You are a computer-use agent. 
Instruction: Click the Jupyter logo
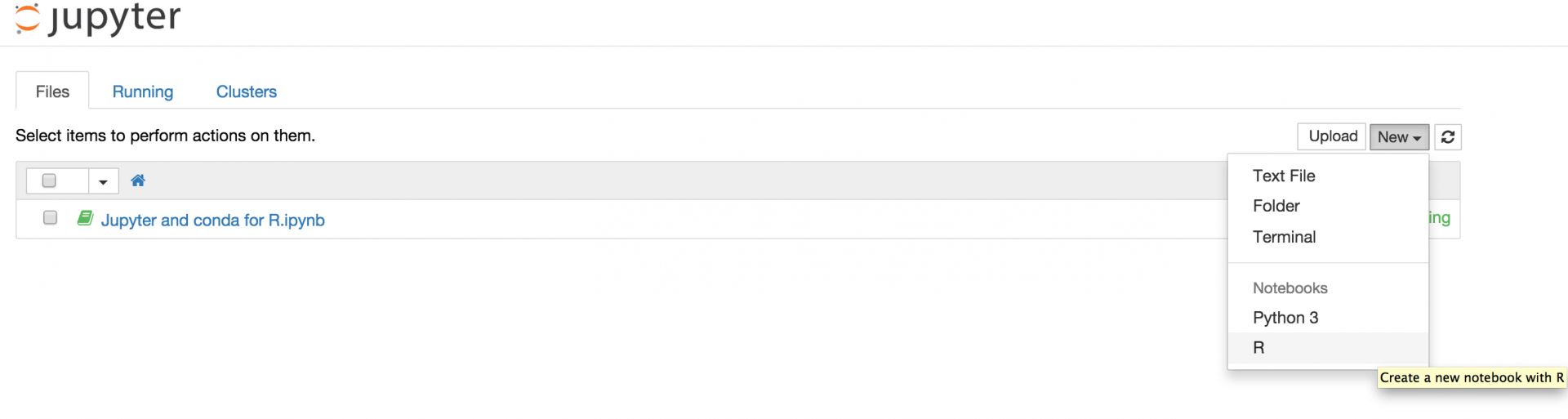[27, 18]
